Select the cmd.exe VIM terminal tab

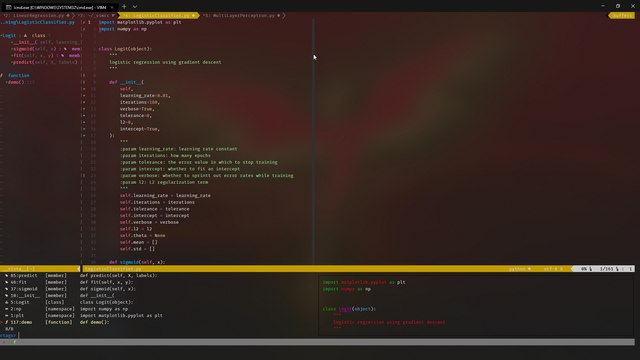point(60,7)
